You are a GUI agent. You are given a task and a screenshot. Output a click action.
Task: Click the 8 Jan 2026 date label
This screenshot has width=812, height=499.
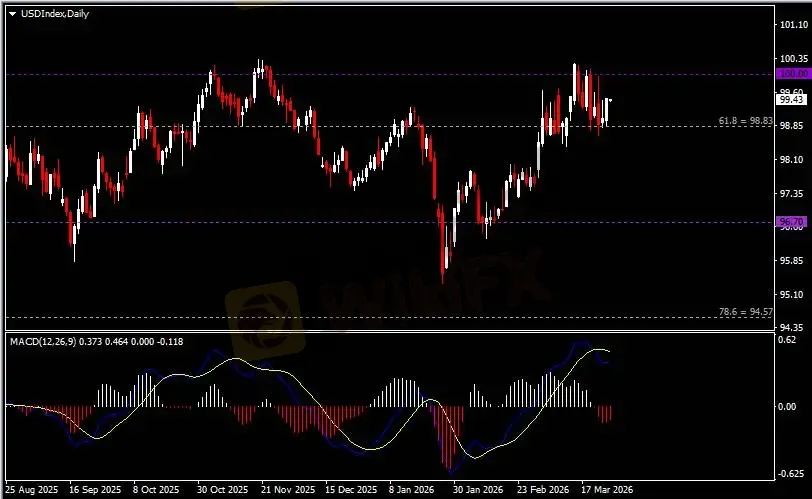tap(412, 489)
